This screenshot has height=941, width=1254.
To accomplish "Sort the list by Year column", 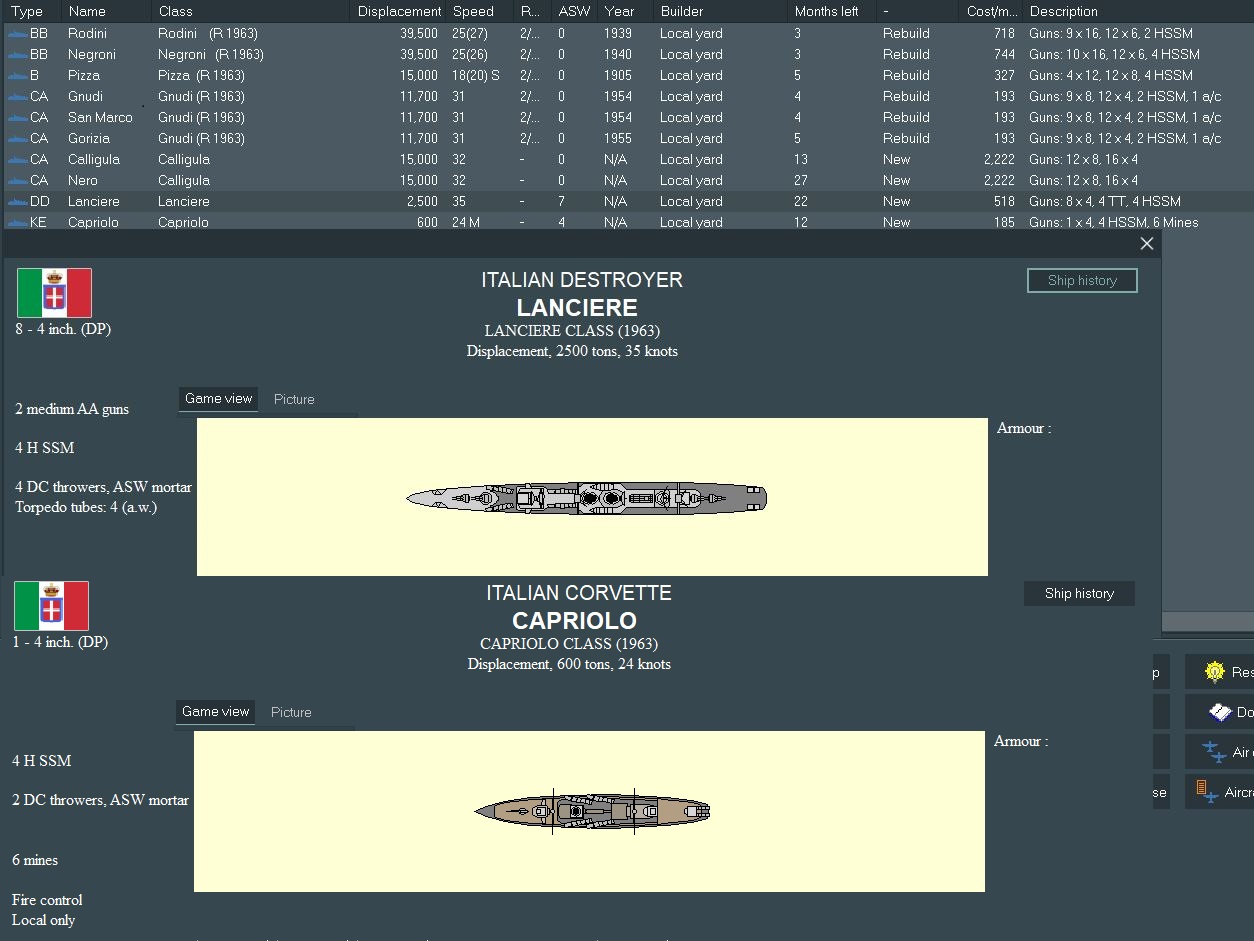I will [626, 11].
